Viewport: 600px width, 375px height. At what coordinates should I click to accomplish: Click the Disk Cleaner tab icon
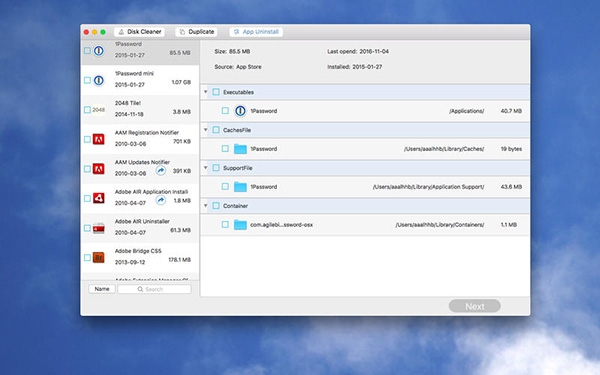[x=121, y=32]
